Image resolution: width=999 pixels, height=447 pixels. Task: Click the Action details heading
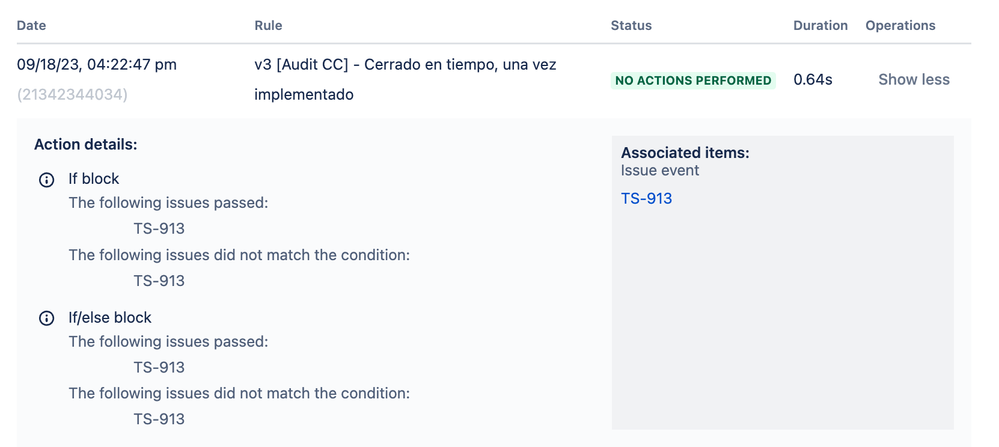coord(85,145)
